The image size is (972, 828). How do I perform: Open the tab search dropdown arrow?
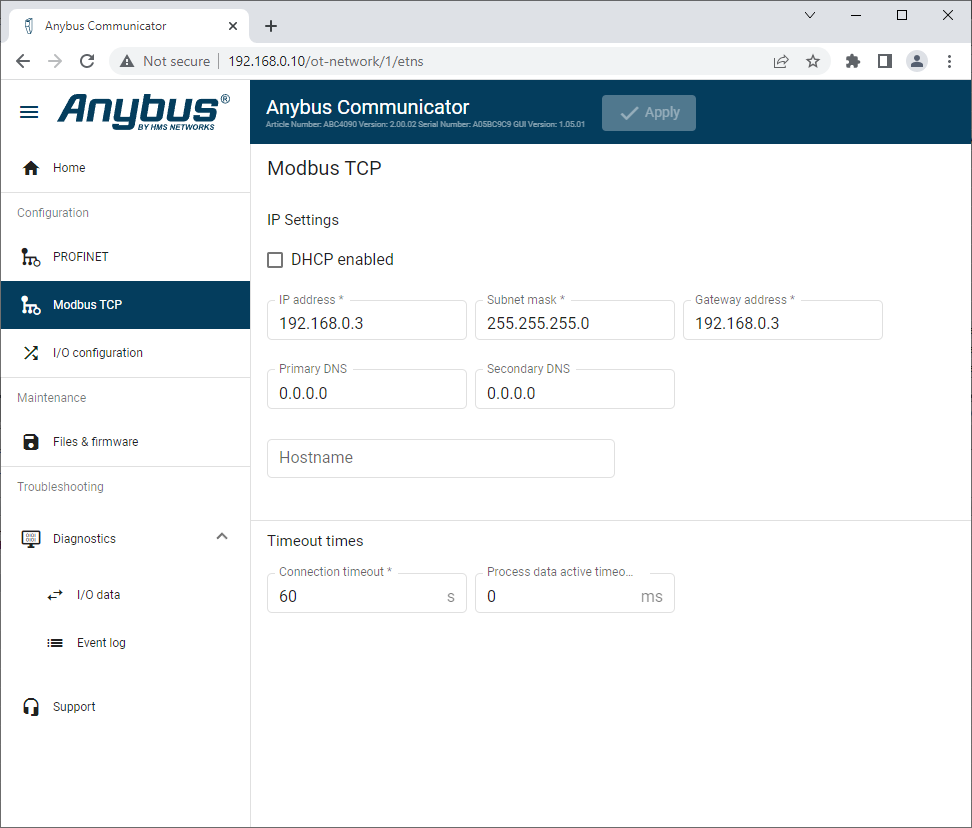[x=810, y=15]
